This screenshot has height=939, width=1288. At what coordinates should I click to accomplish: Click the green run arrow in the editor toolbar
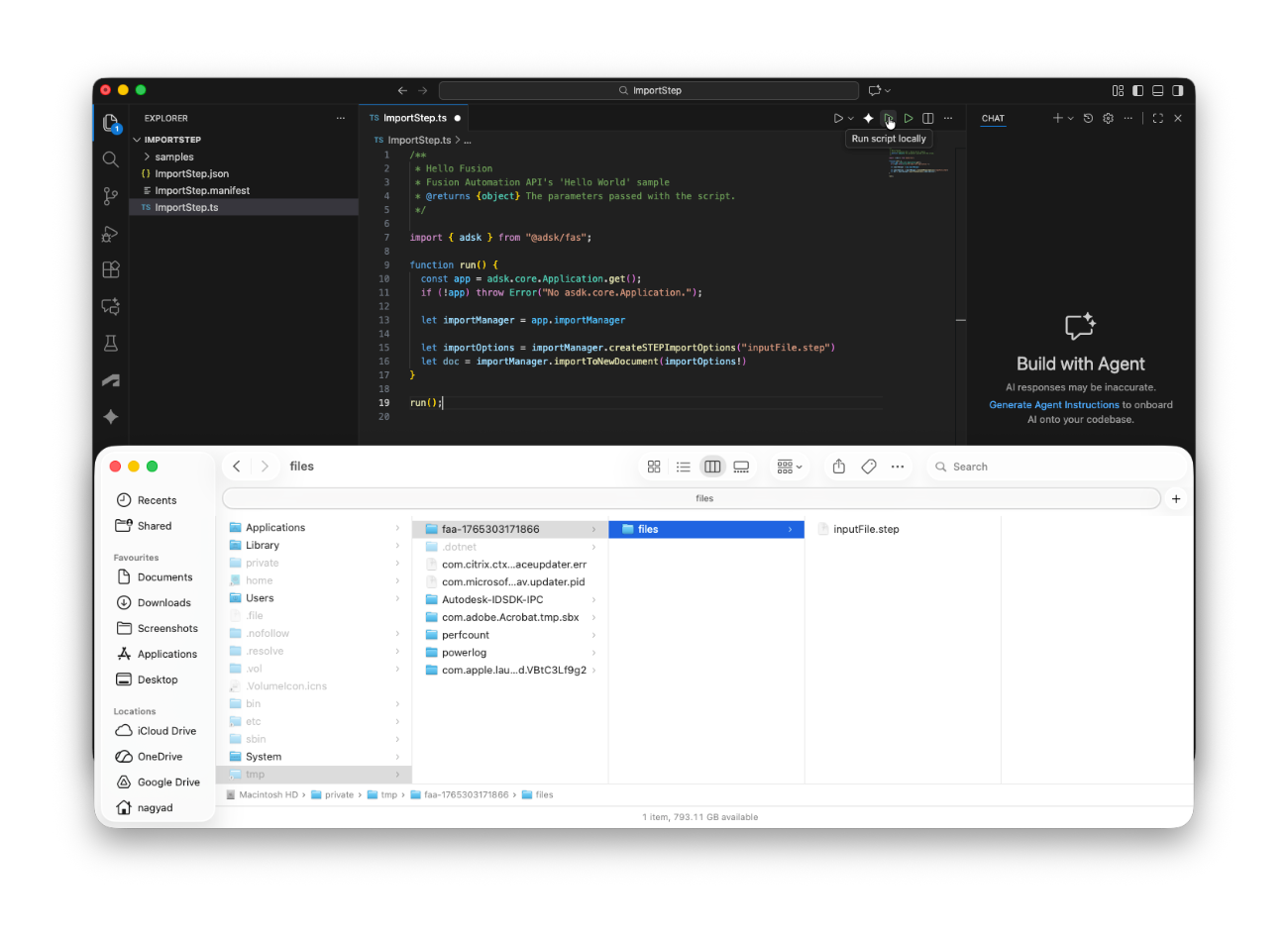tap(909, 118)
